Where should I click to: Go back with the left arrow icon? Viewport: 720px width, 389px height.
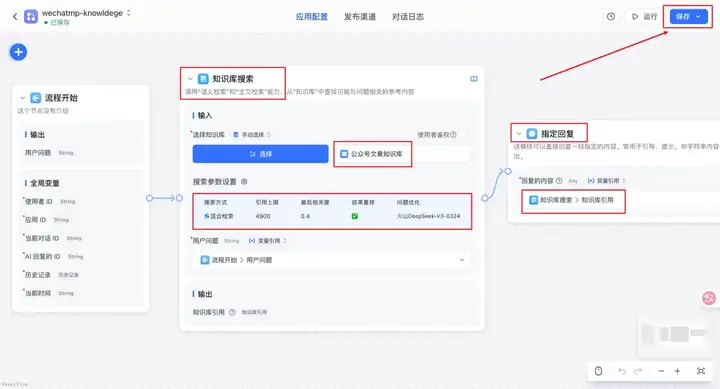point(15,17)
